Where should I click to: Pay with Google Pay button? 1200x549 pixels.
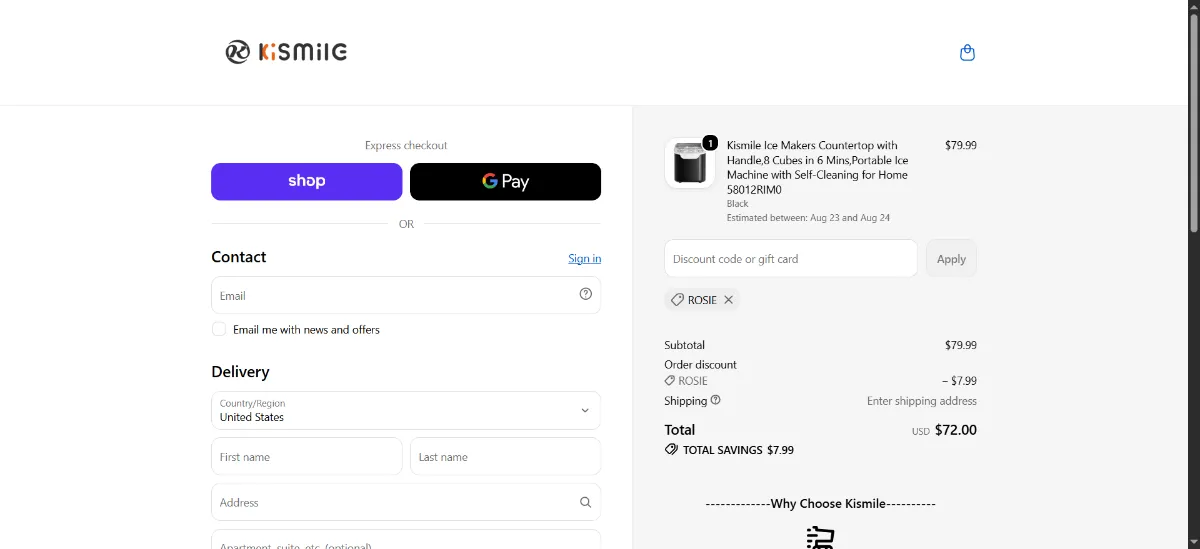pyautogui.click(x=506, y=182)
